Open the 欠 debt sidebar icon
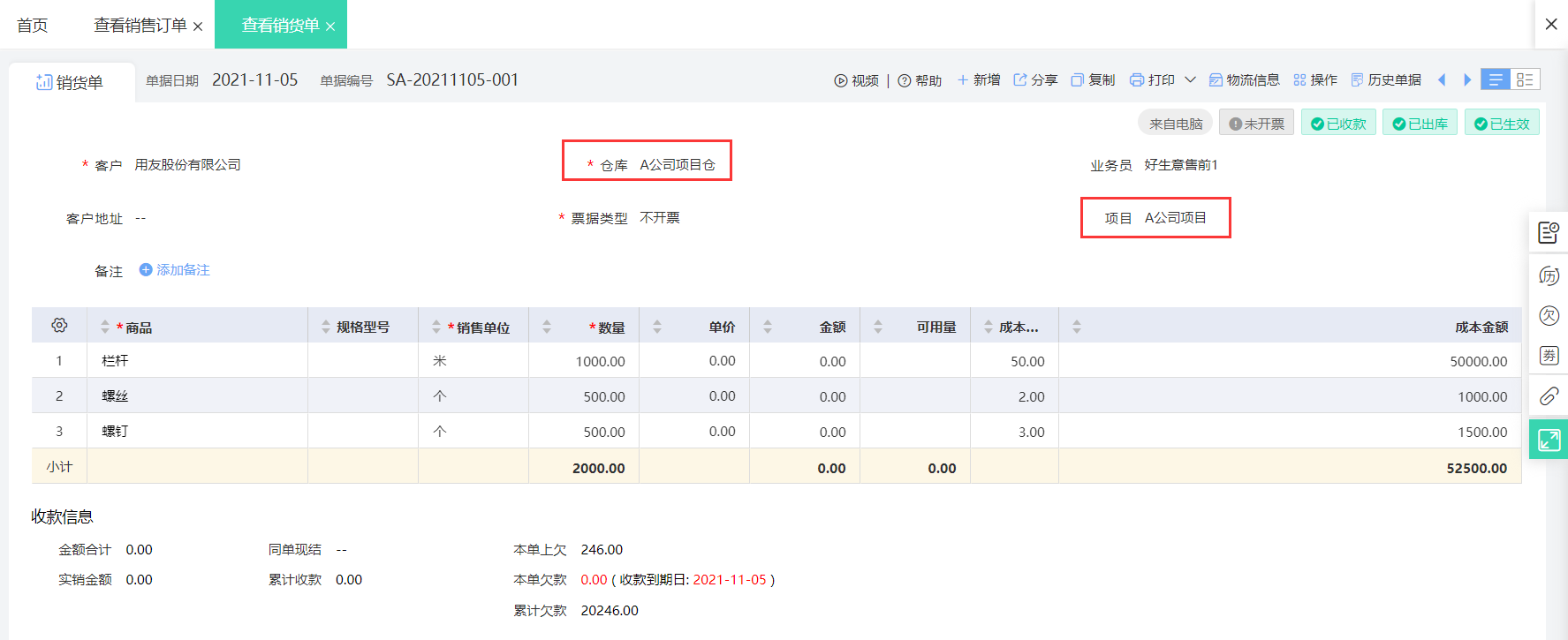The image size is (1568, 640). click(1549, 315)
